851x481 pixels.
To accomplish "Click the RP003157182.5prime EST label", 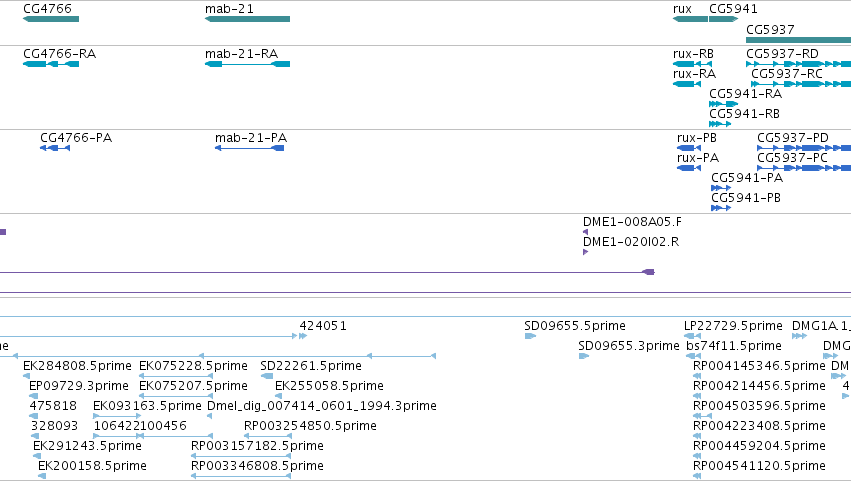I will [x=257, y=446].
